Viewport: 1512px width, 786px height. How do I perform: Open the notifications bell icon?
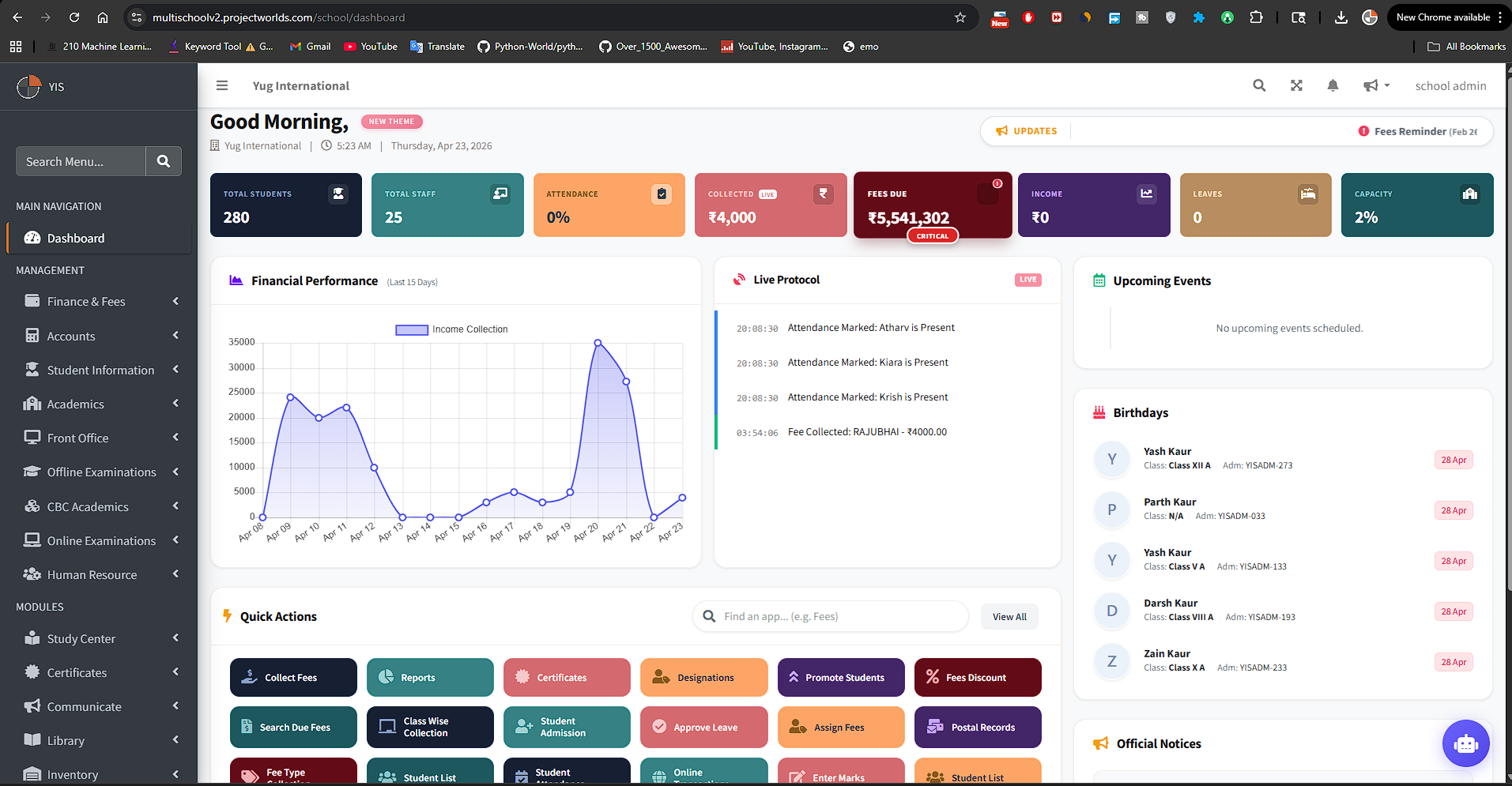coord(1333,85)
